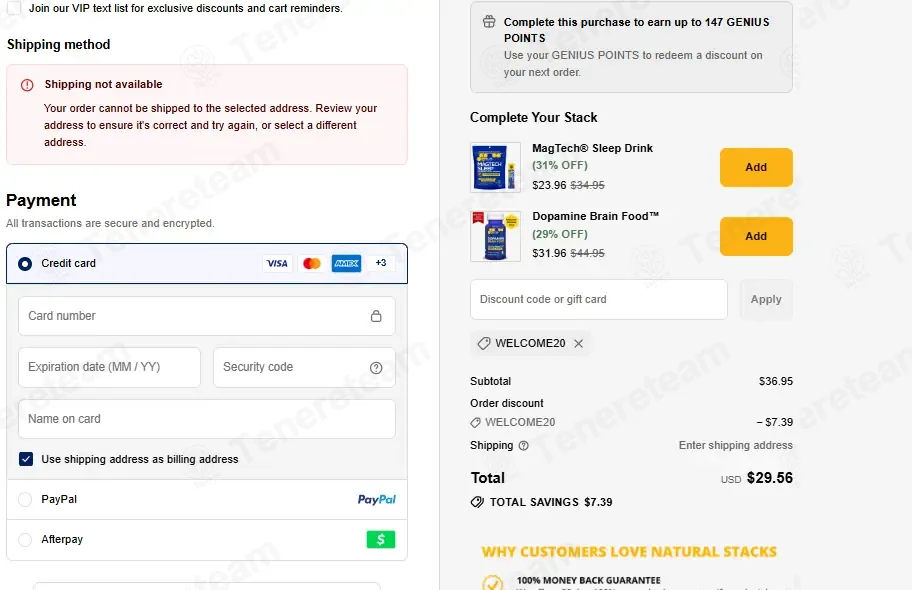Image resolution: width=912 pixels, height=590 pixels.
Task: Focus the Name on card field
Action: [x=207, y=419]
